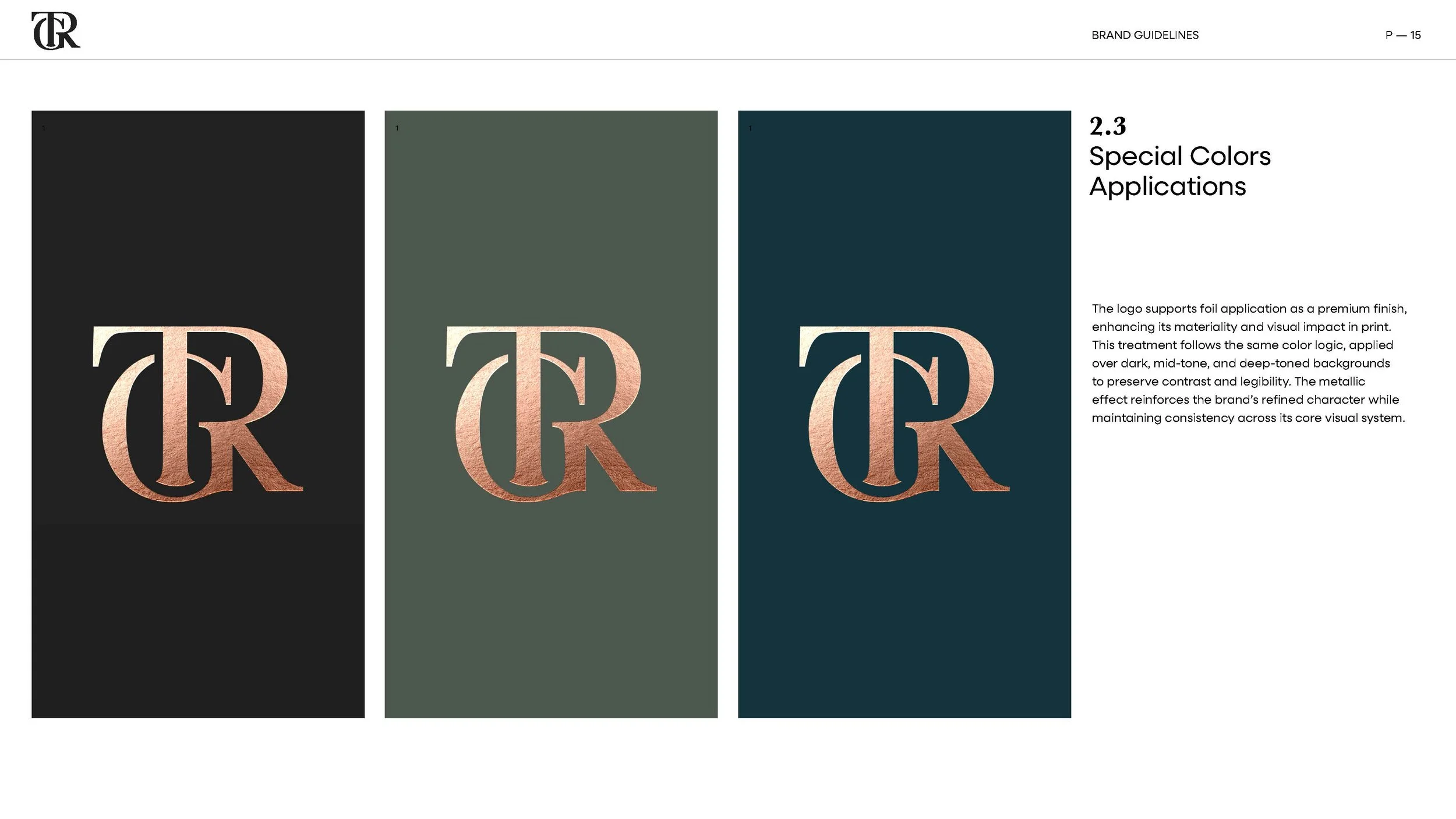1456x819 pixels.
Task: Click the line 'over dark, mid-tone, and deep-toned backgrounds'
Action: coord(1241,363)
